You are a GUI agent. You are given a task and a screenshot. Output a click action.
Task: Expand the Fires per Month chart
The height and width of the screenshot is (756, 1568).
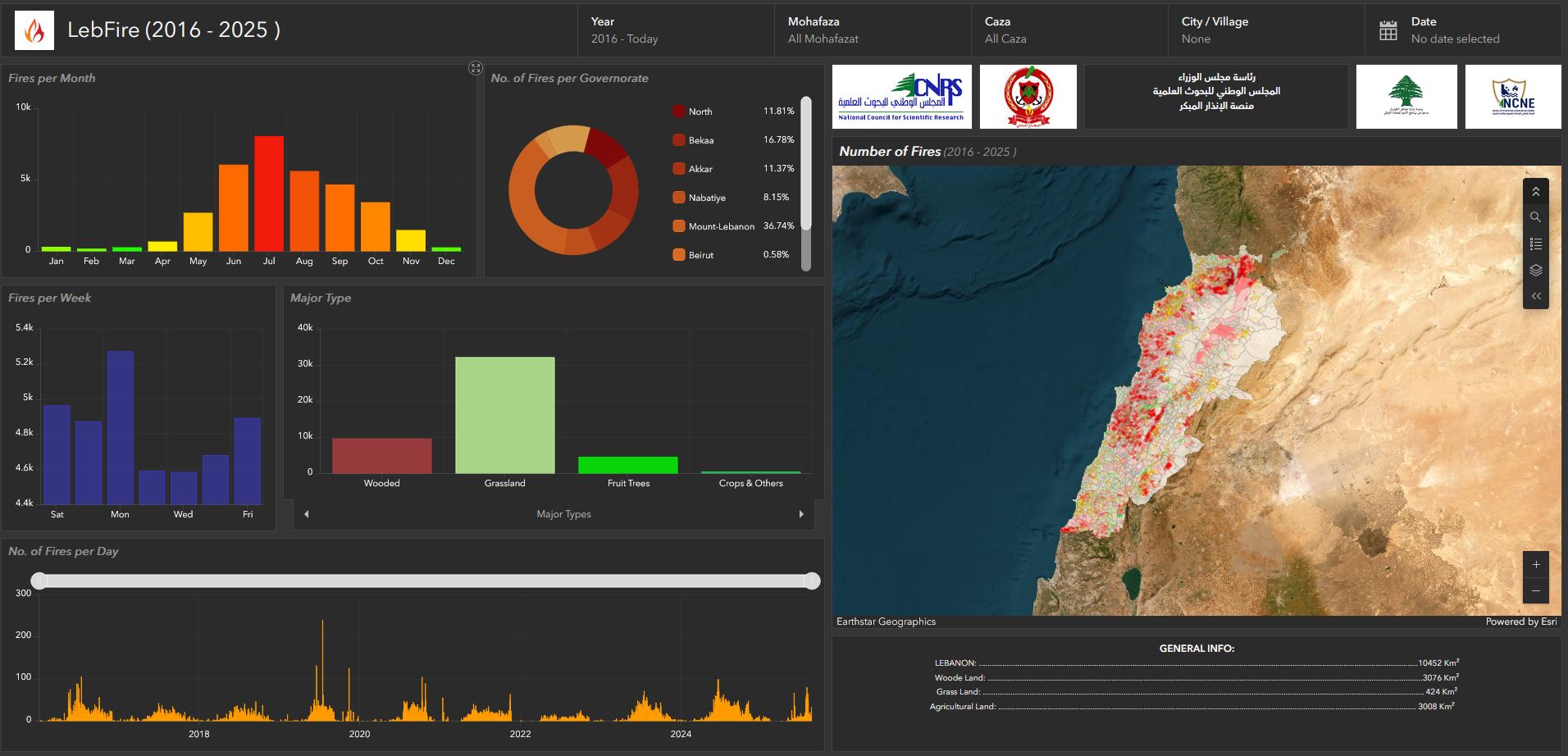point(475,68)
